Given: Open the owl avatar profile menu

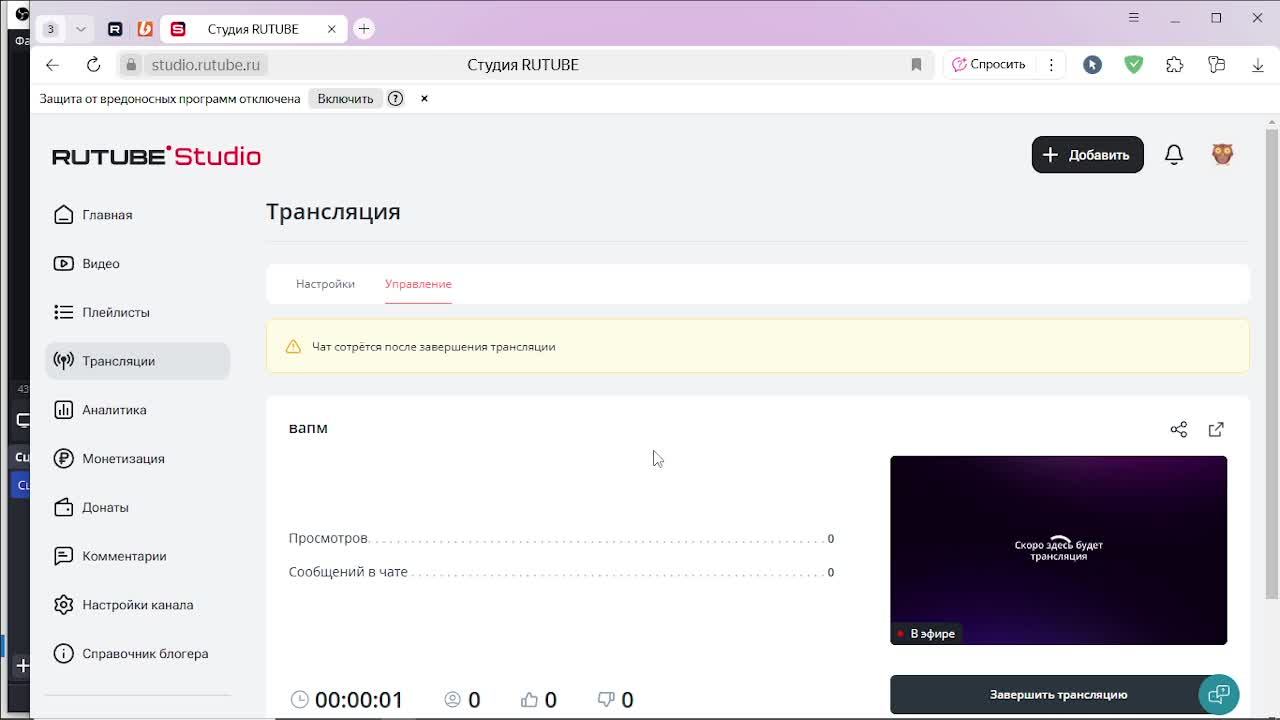Looking at the screenshot, I should click(1222, 155).
